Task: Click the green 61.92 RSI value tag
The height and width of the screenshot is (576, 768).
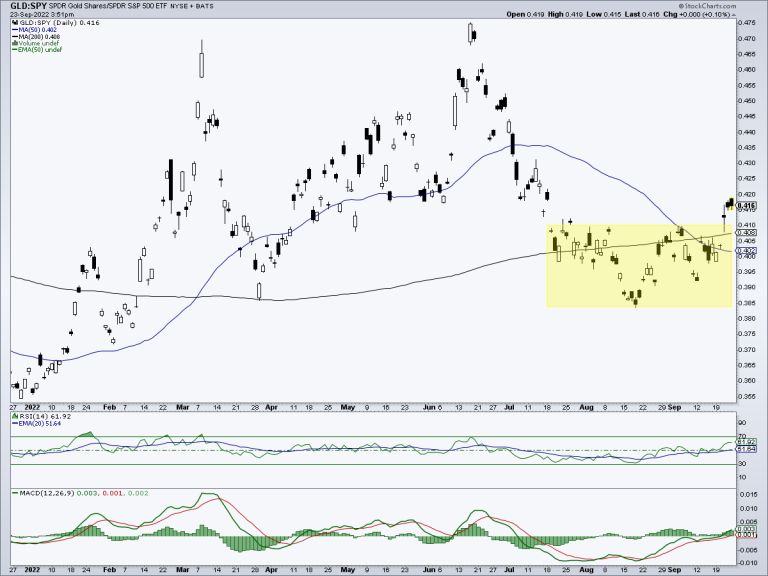Action: click(x=747, y=442)
